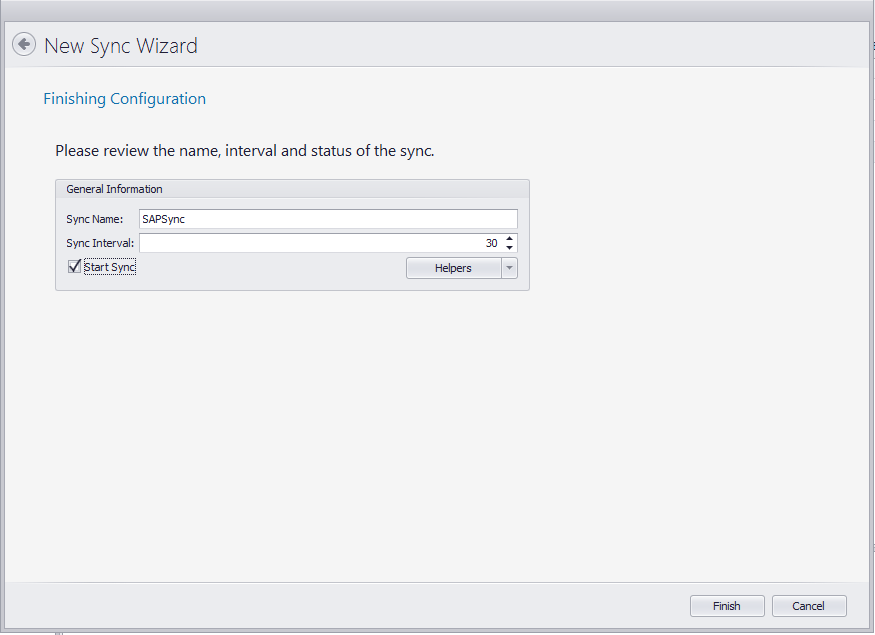Toggle the Start Sync checkbox
Image resolution: width=875 pixels, height=635 pixels.
pyautogui.click(x=74, y=267)
